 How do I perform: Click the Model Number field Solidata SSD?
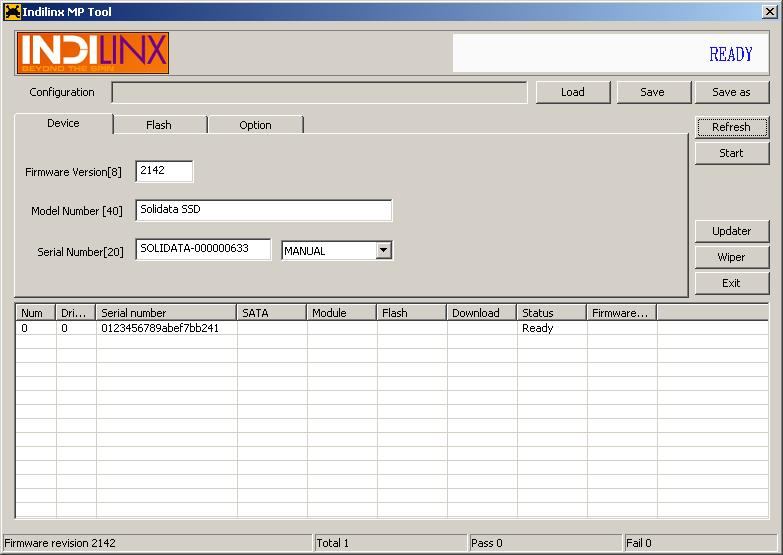coord(264,210)
